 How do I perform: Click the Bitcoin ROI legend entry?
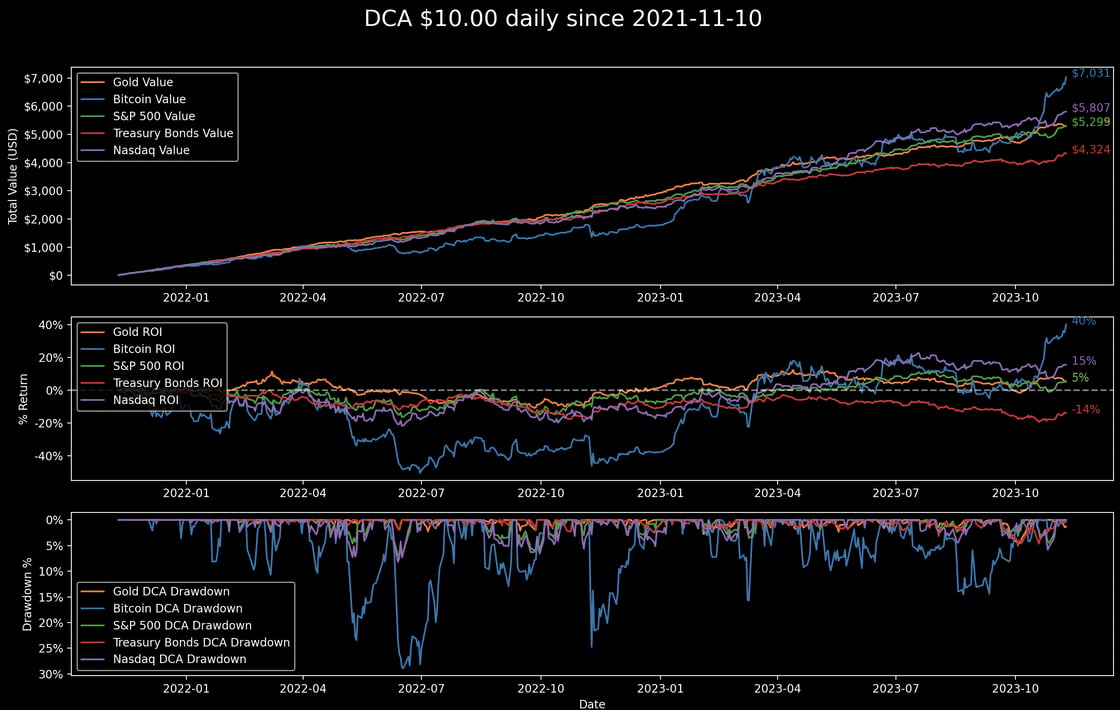(x=146, y=349)
